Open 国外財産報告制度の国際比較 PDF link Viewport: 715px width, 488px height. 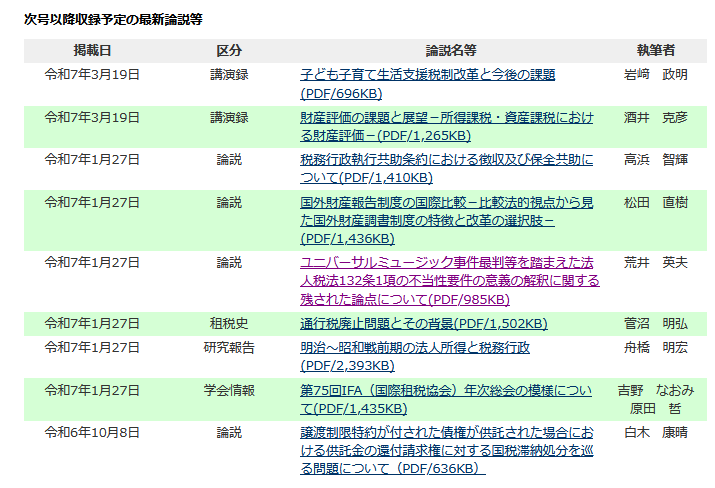(446, 220)
